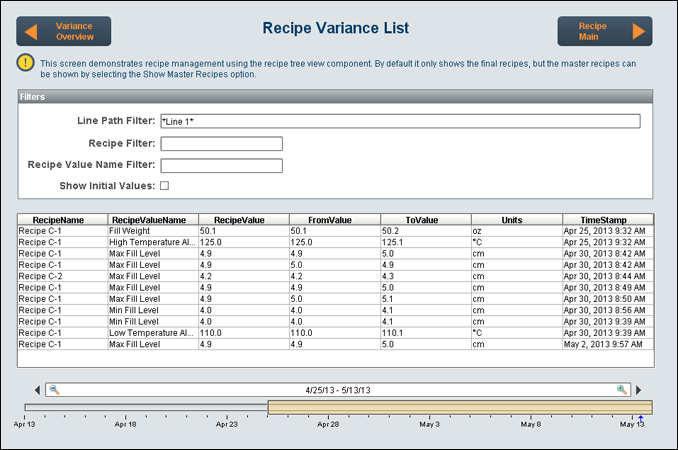Sort table by TimeStamp column
The width and height of the screenshot is (678, 450).
[x=608, y=219]
